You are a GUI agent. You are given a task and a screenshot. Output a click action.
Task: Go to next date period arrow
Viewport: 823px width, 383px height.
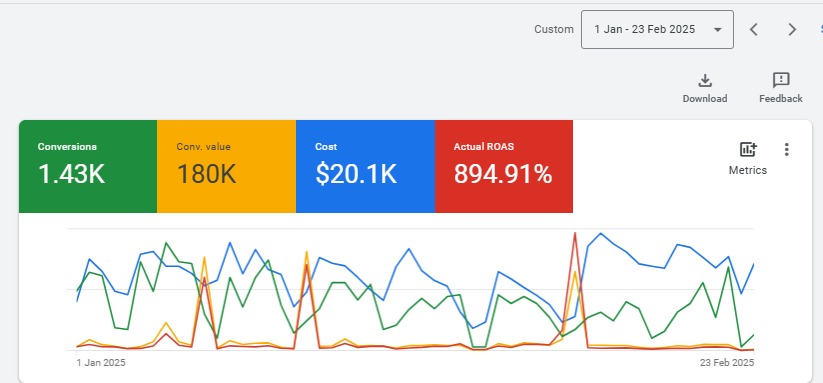[792, 29]
